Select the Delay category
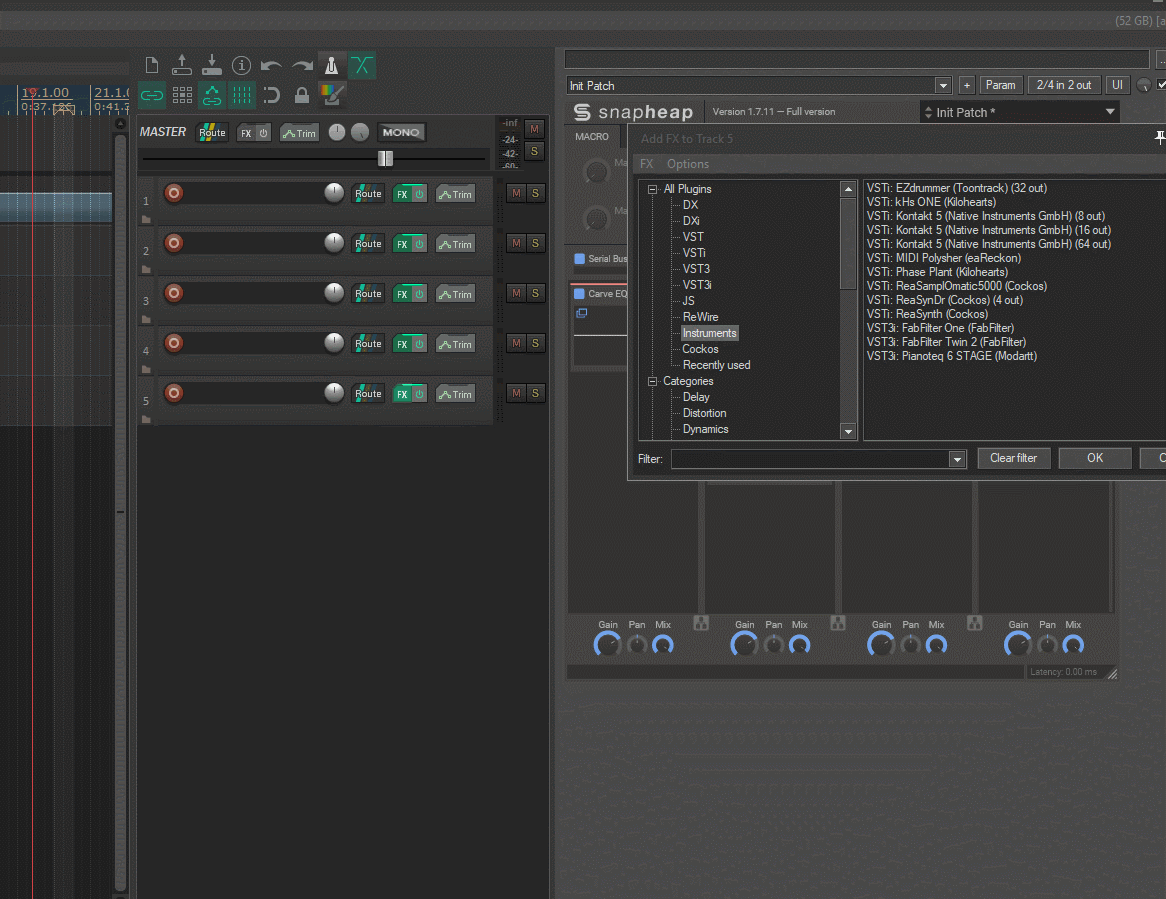This screenshot has height=899, width=1166. 696,397
